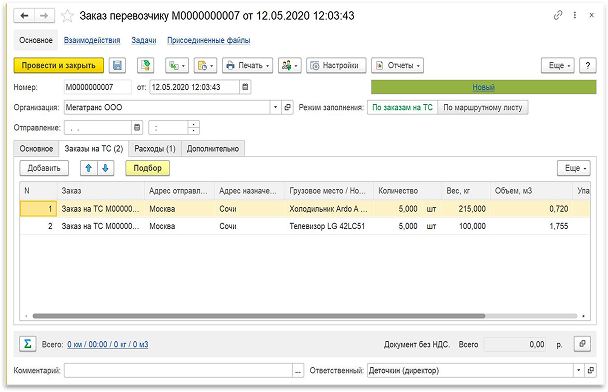Click the Вес, кг column header

466,191
